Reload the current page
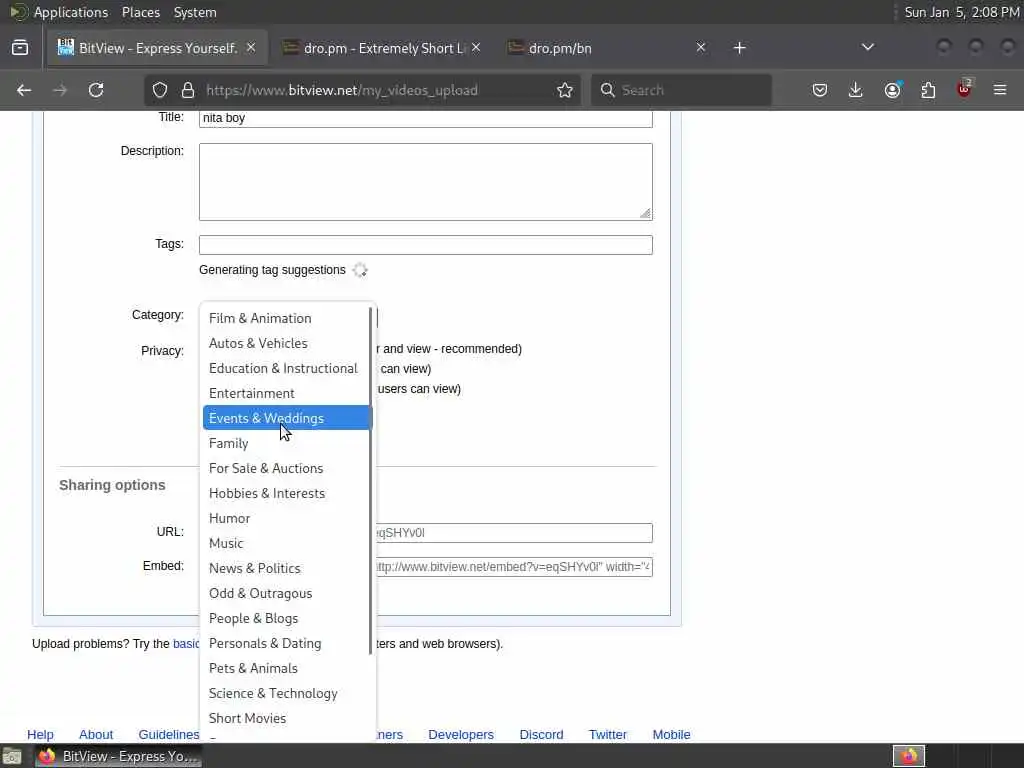Screen dimensions: 1024x768 (96, 90)
